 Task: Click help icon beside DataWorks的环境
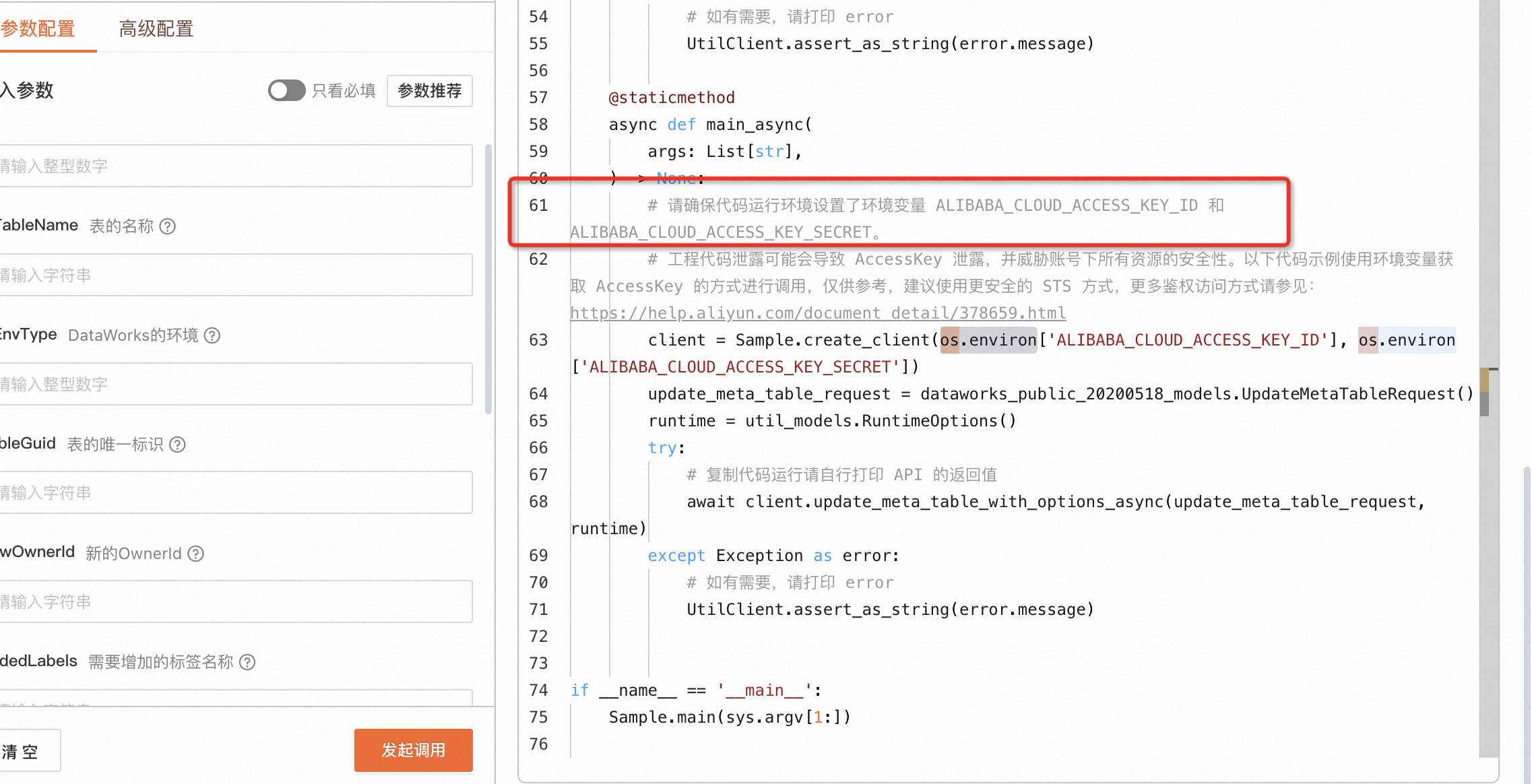[212, 335]
